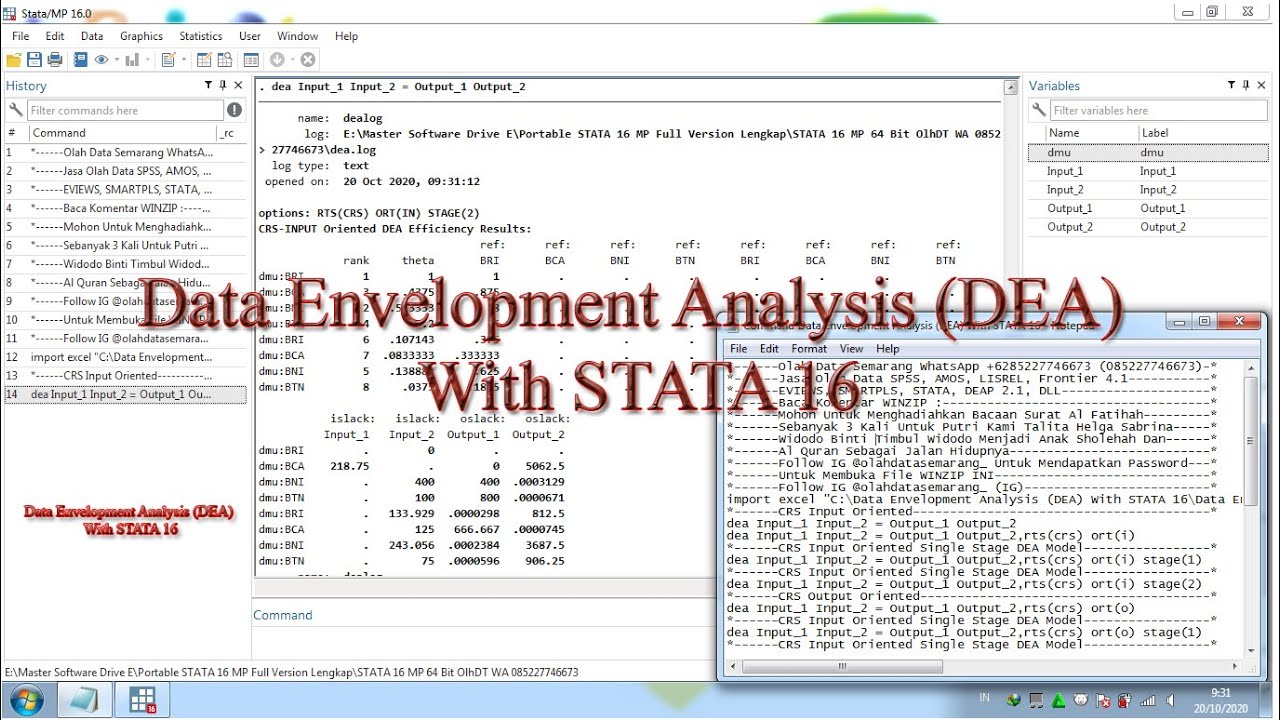1280x720 pixels.
Task: Bring Graph window forward via bar-chart icon
Action: point(133,60)
